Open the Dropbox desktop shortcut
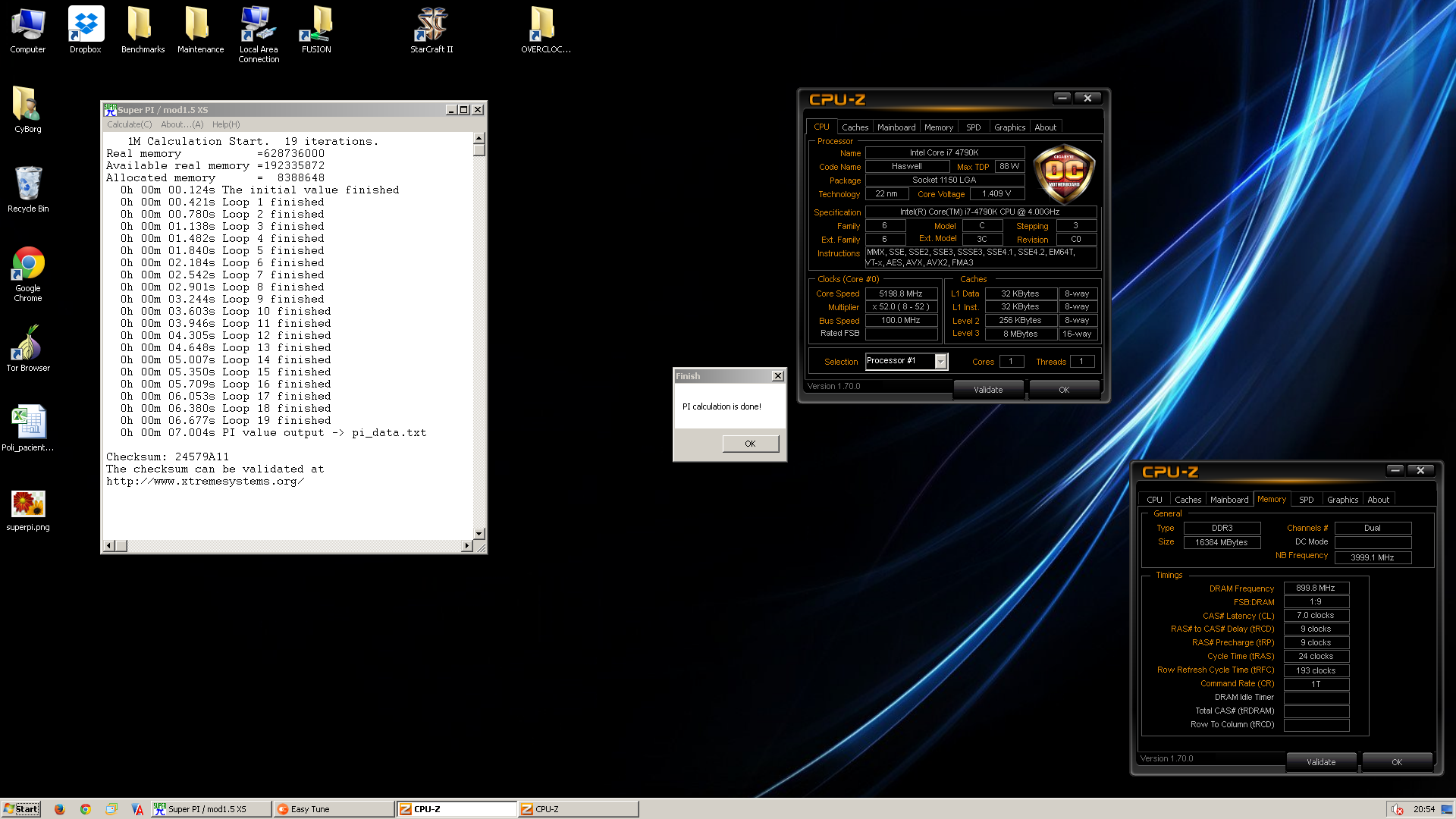1456x819 pixels. 86,31
